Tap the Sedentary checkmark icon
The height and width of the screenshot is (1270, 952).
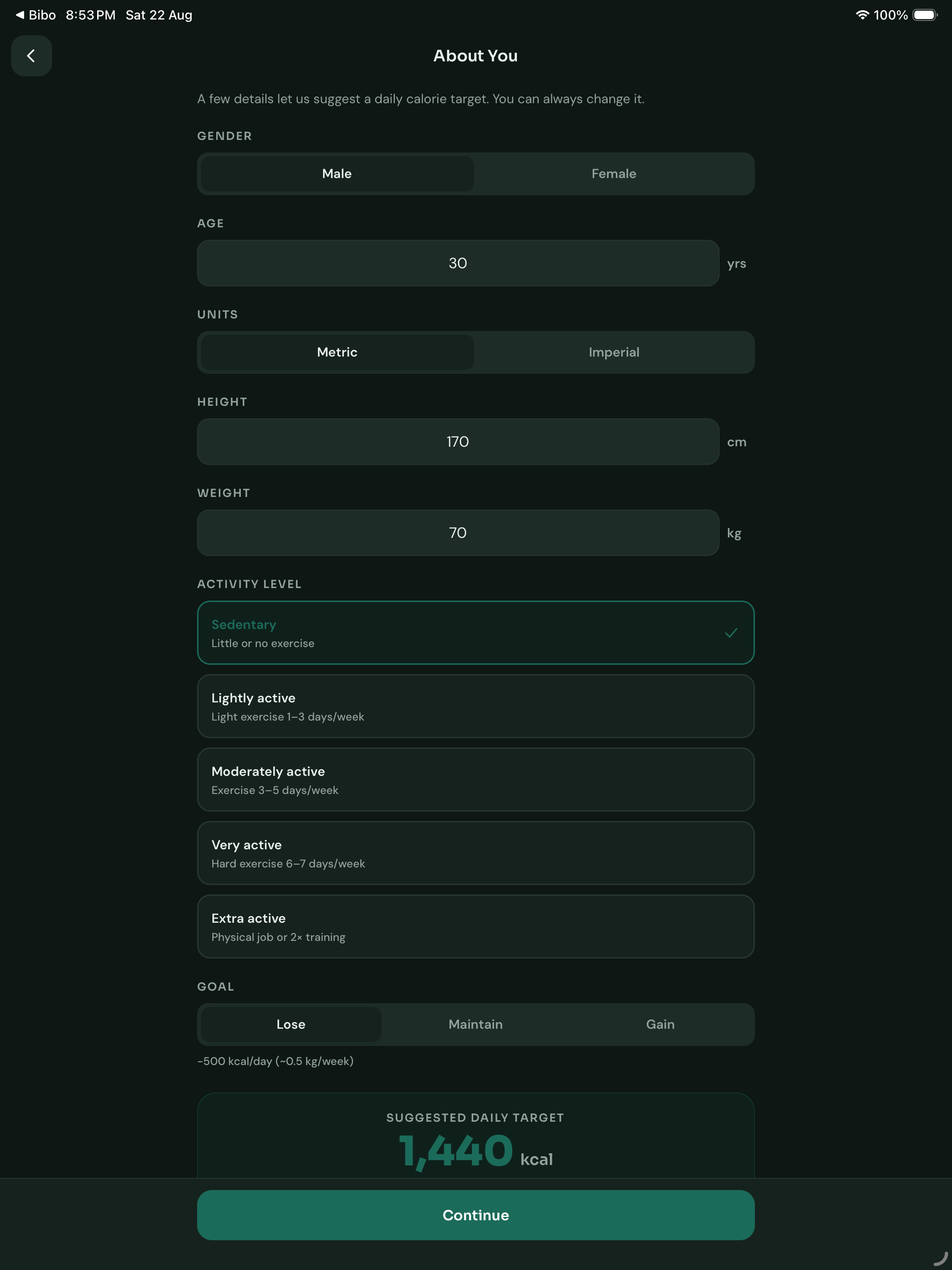coord(731,633)
